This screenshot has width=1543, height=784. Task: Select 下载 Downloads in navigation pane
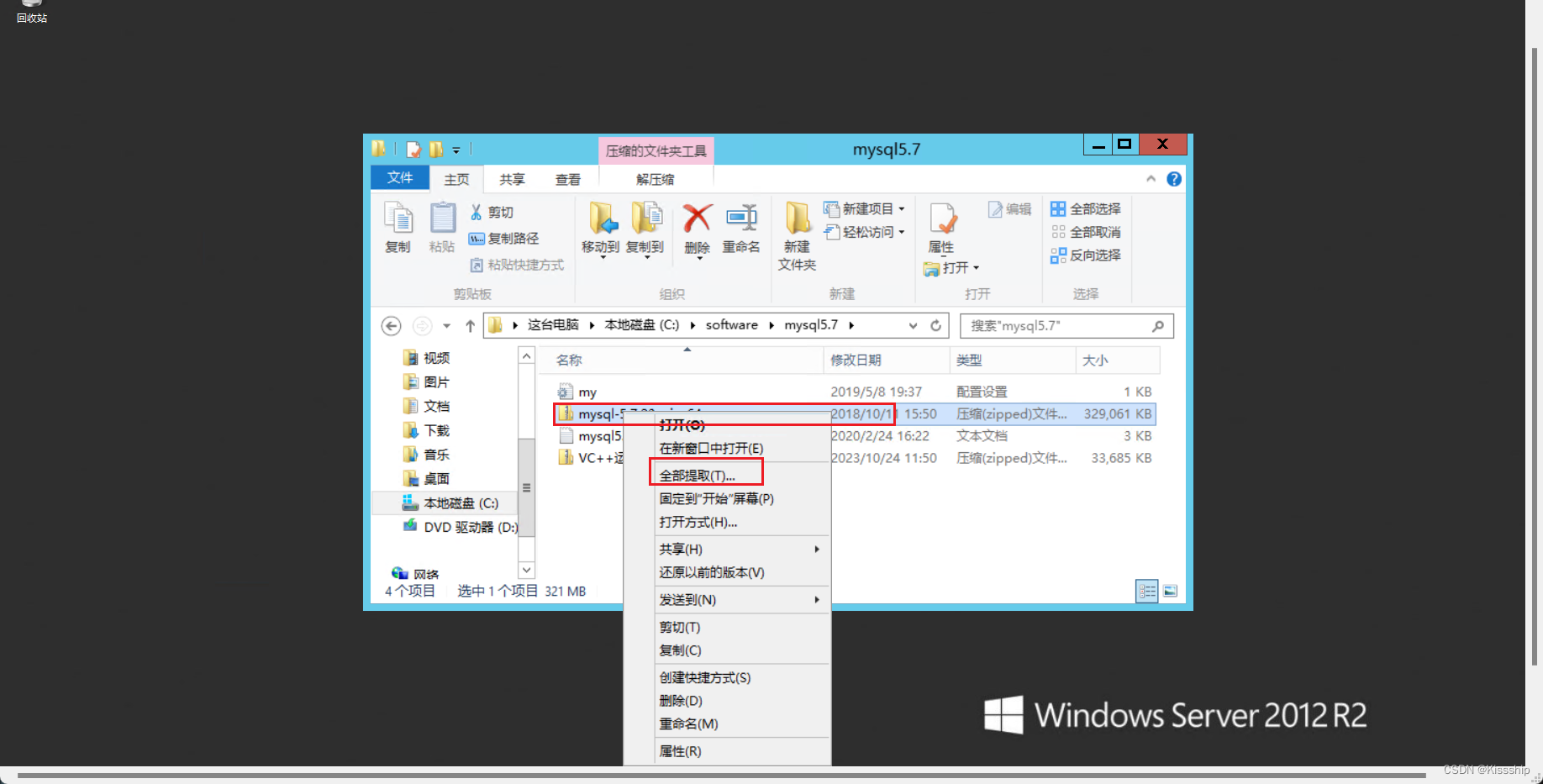pyautogui.click(x=427, y=431)
